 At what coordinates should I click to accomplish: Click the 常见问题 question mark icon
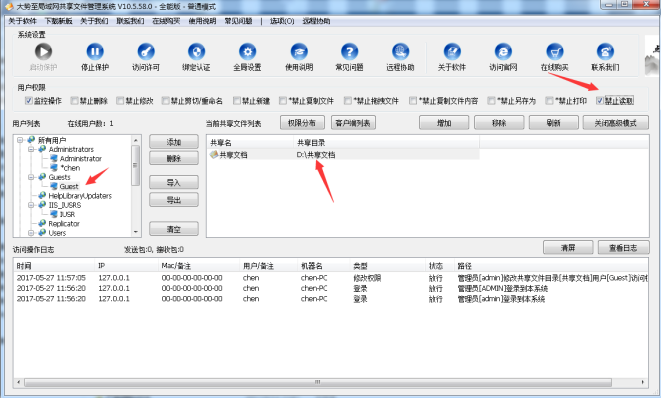349,51
